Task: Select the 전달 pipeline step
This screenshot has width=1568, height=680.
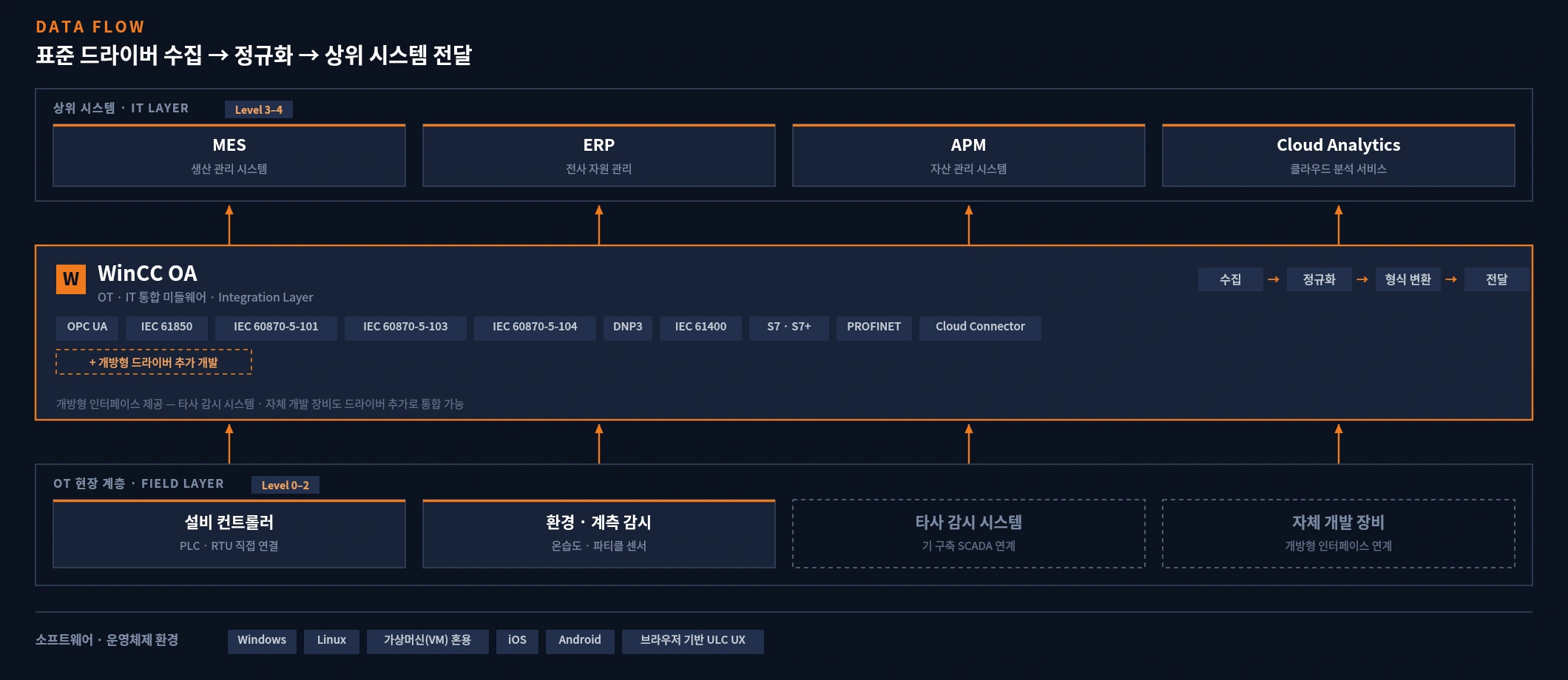Action: (x=1497, y=279)
